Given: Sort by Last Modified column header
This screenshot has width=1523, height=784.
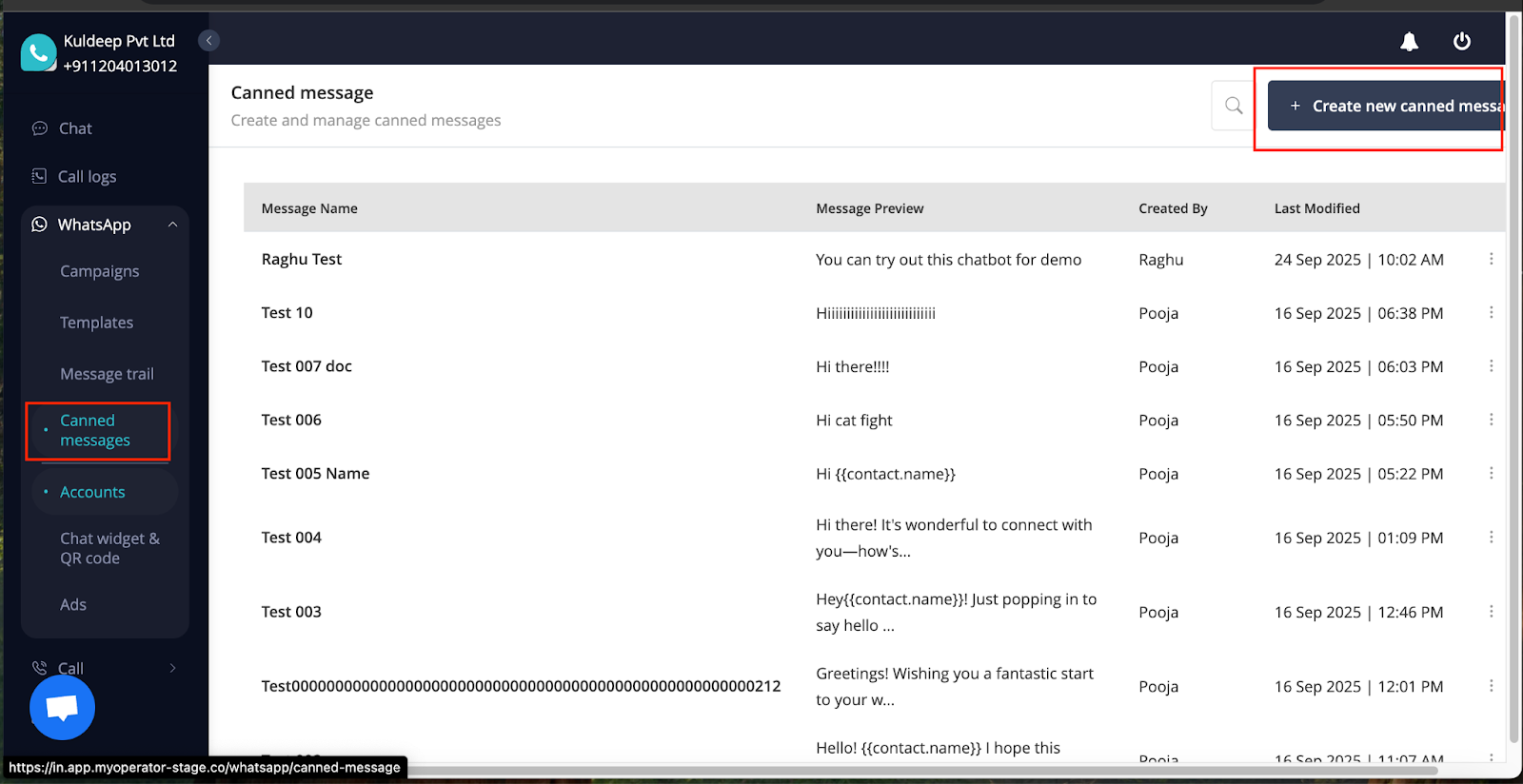Looking at the screenshot, I should pyautogui.click(x=1316, y=208).
